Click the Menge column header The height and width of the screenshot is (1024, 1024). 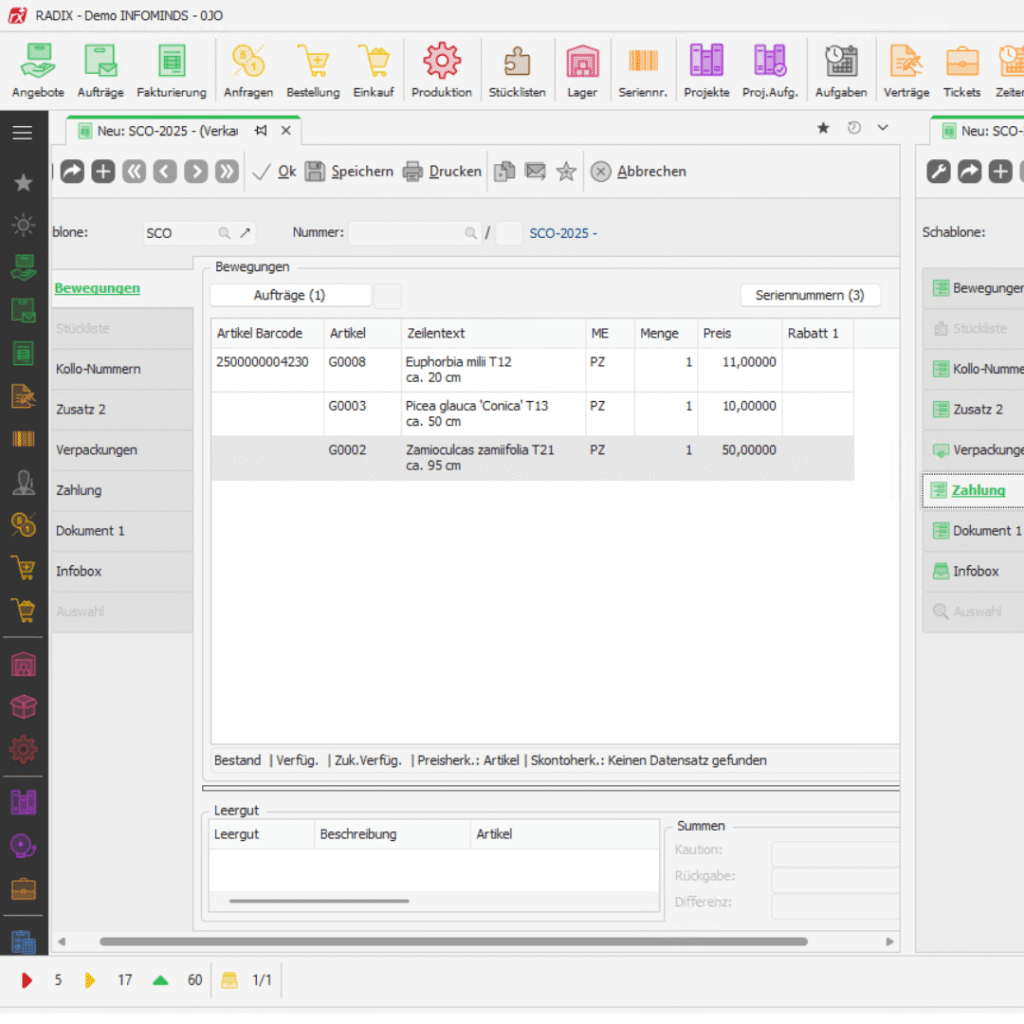666,334
